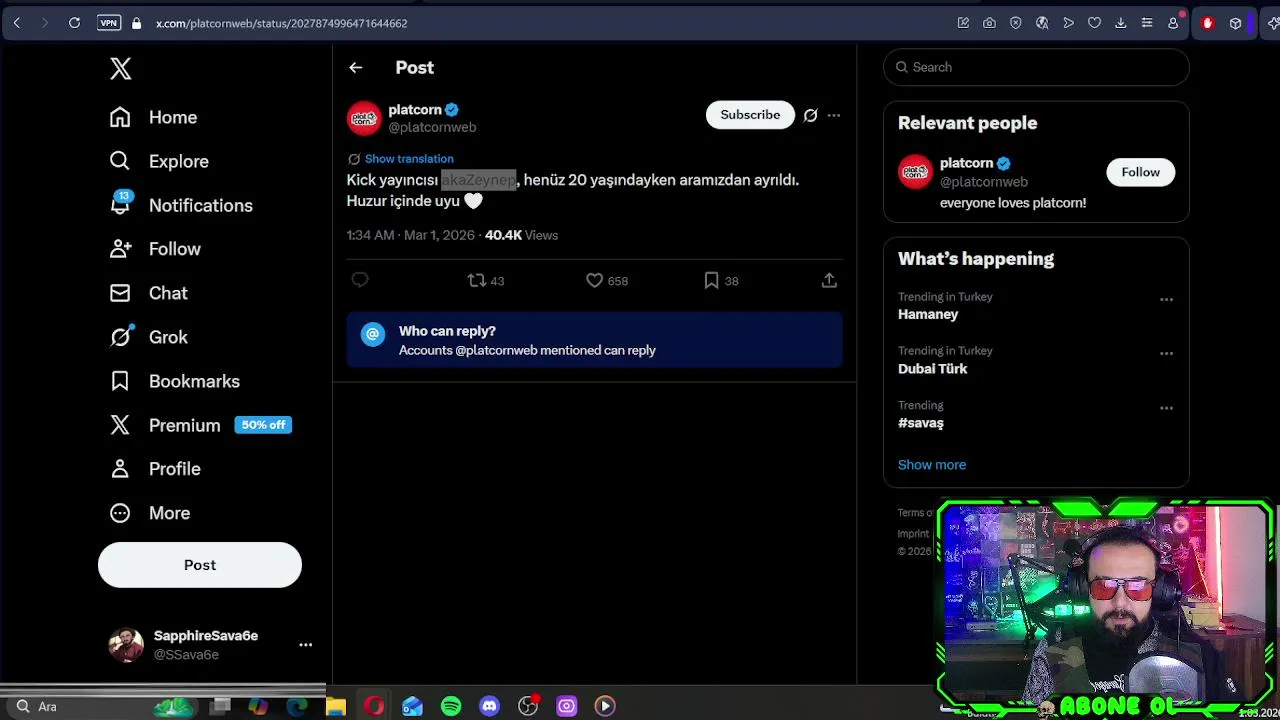Click the translate page globe icon
Viewport: 1280px width, 720px height.
click(x=1042, y=23)
